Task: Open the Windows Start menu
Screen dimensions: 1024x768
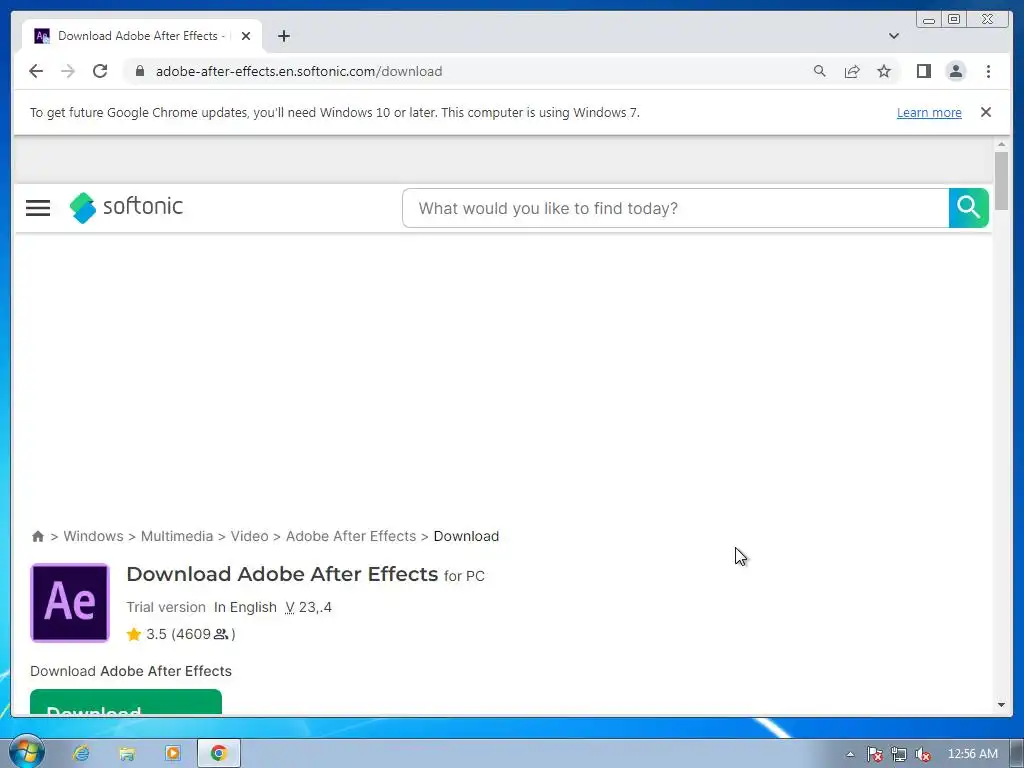Action: tap(26, 753)
